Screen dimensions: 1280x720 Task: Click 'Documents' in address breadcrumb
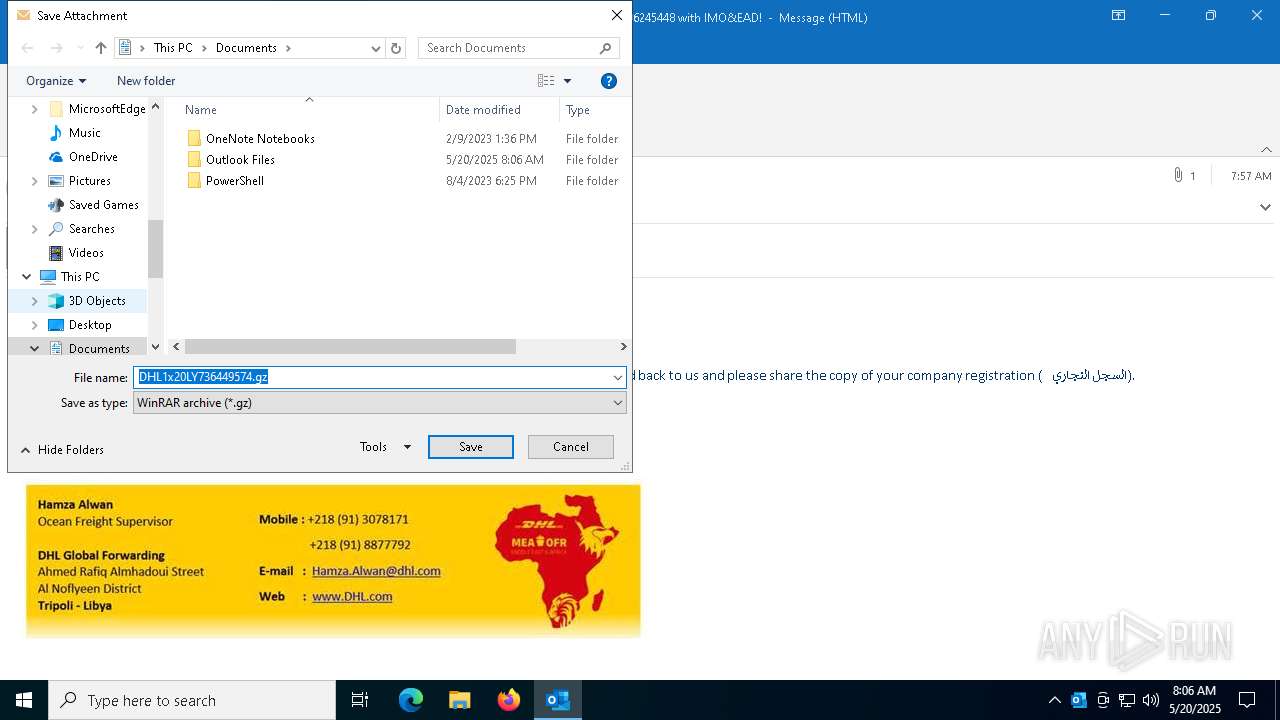point(246,48)
